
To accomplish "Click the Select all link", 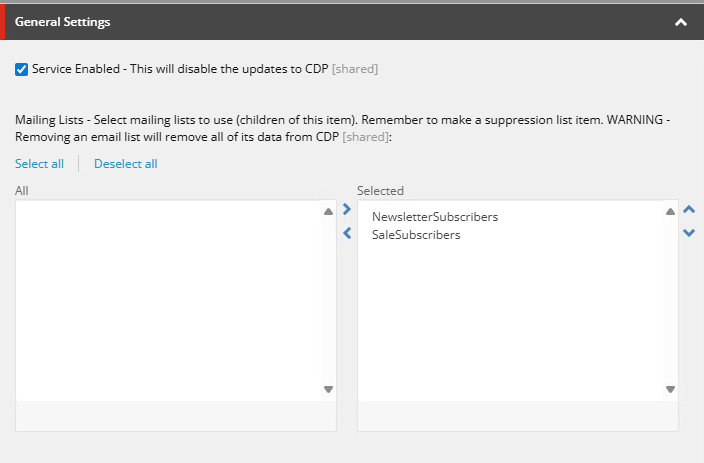I will coord(39,164).
